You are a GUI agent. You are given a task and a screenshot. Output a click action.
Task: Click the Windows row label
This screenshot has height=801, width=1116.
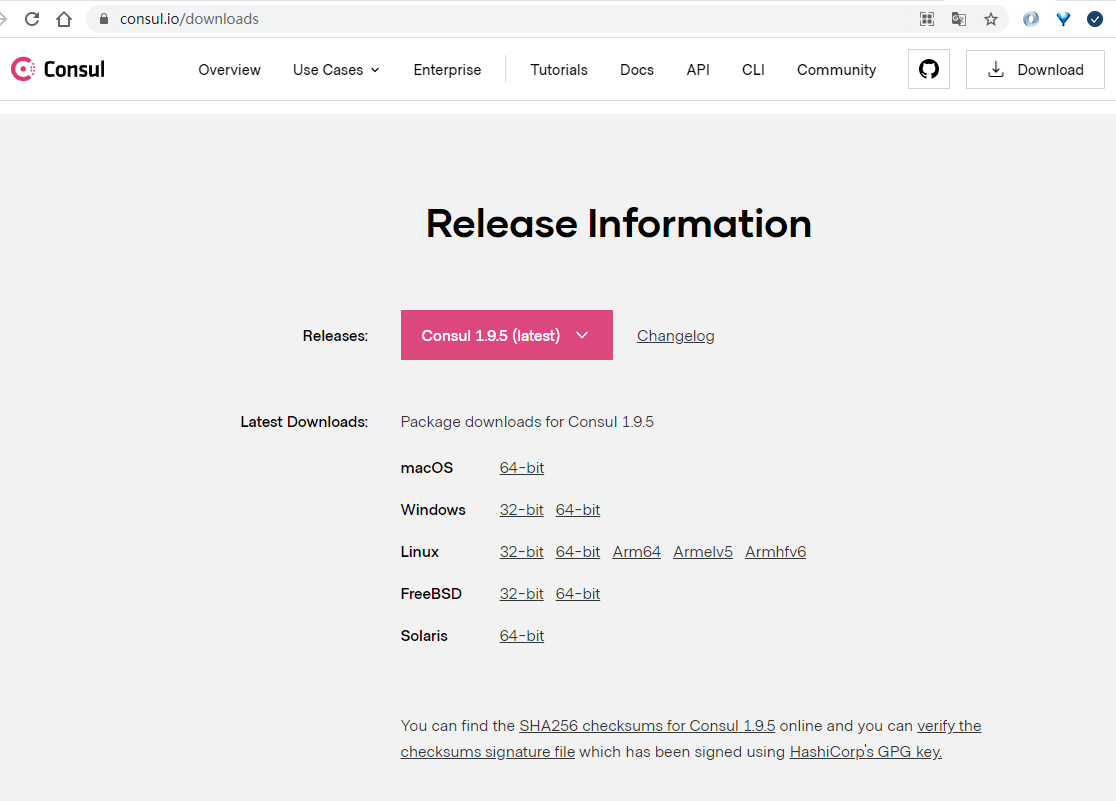click(433, 510)
